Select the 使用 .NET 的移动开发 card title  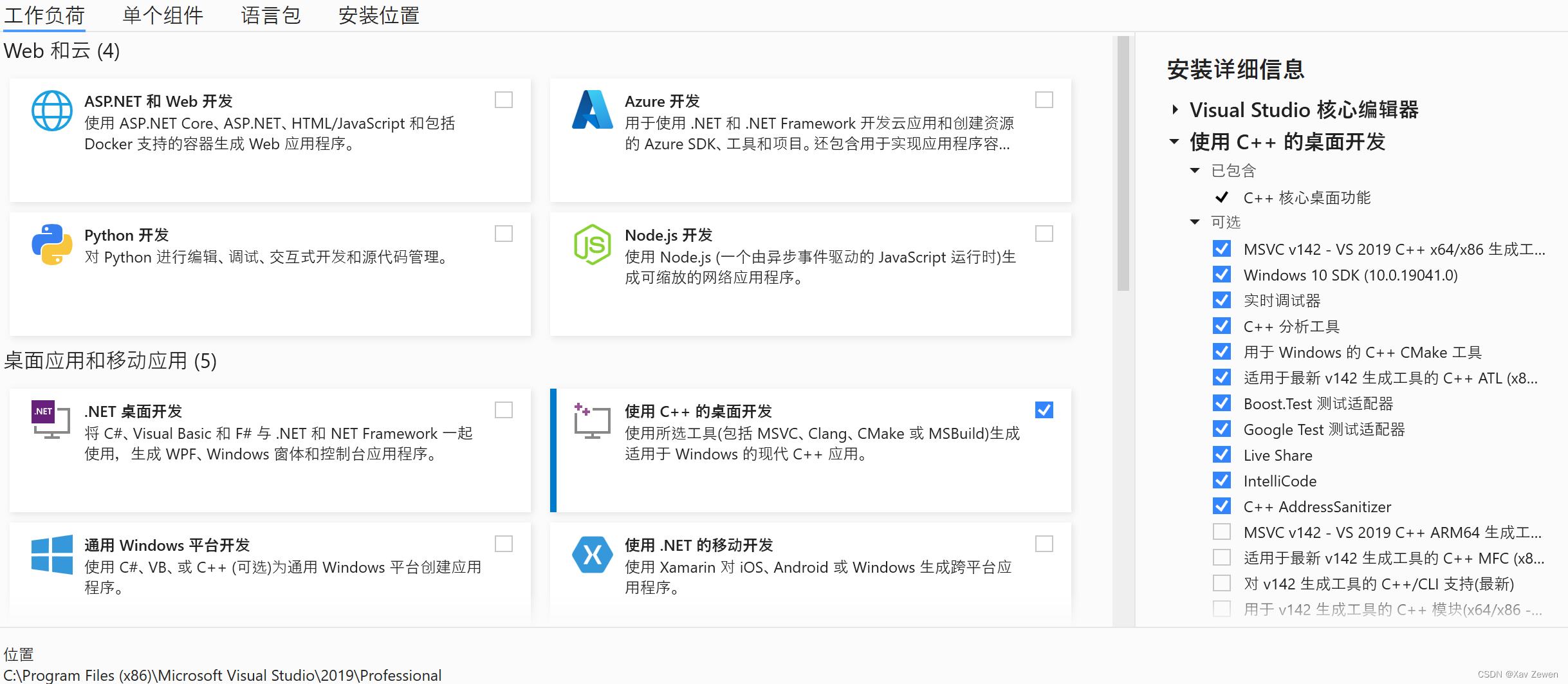click(x=699, y=546)
